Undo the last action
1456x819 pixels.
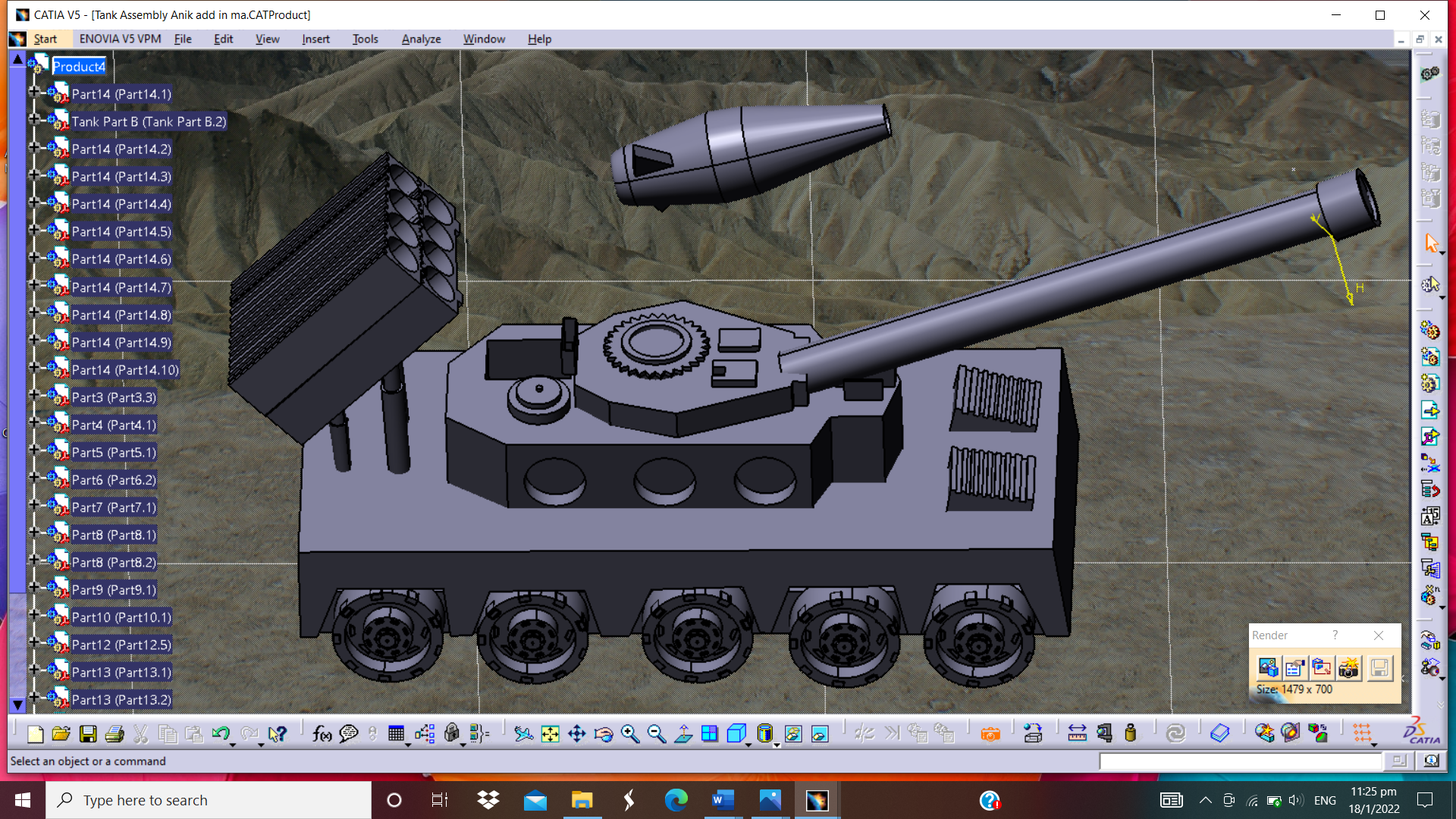[221, 734]
